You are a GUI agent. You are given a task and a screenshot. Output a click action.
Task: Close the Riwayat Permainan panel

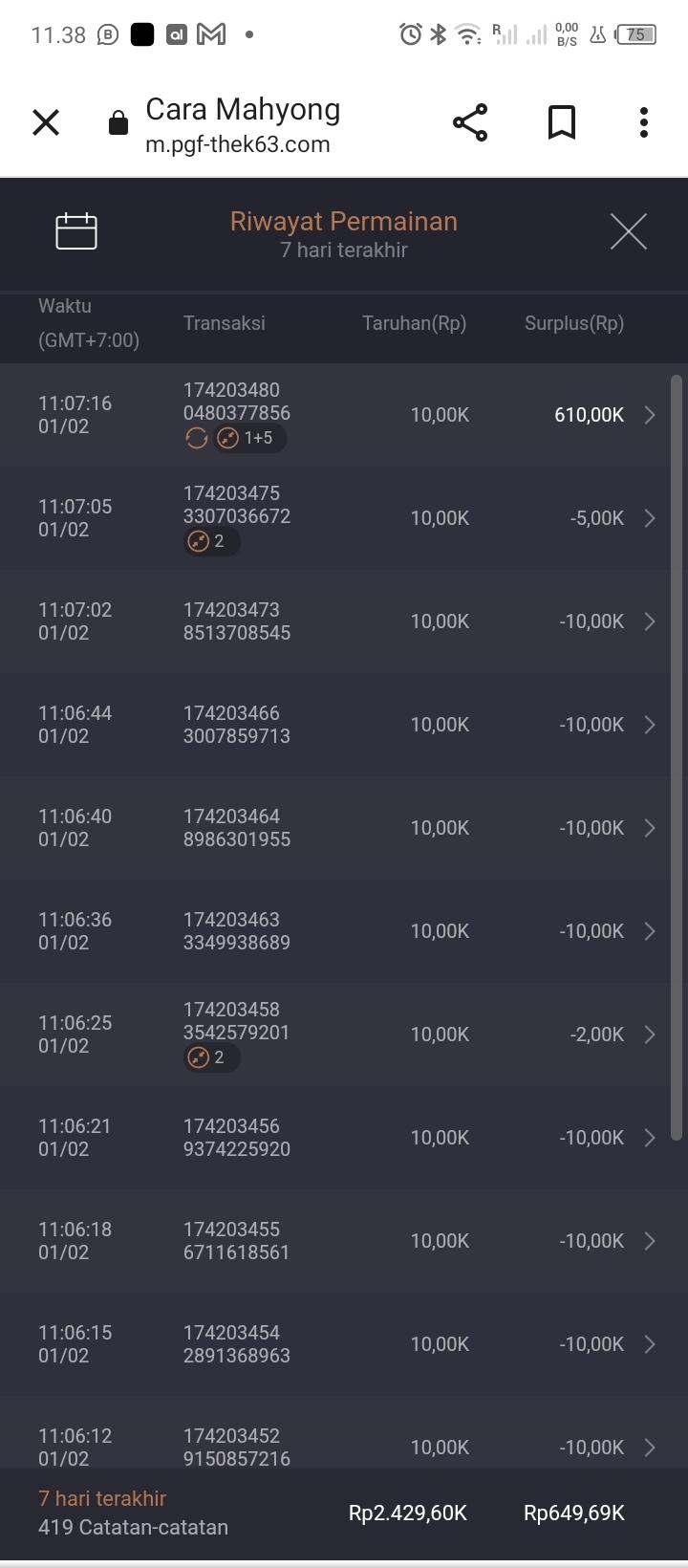(x=628, y=231)
